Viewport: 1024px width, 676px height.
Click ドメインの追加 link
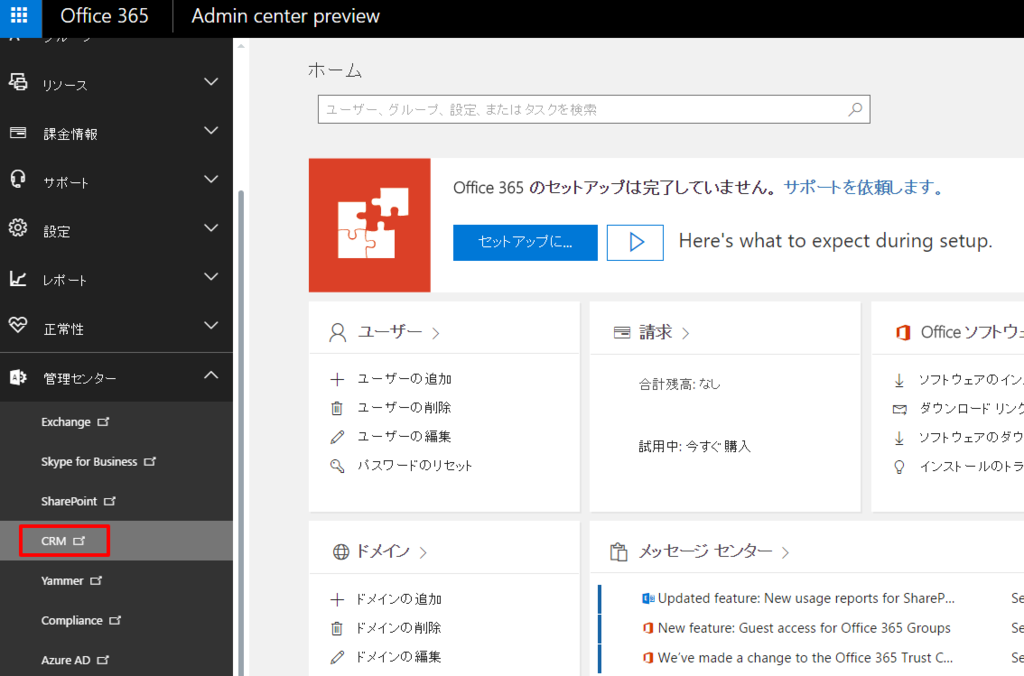click(x=398, y=599)
